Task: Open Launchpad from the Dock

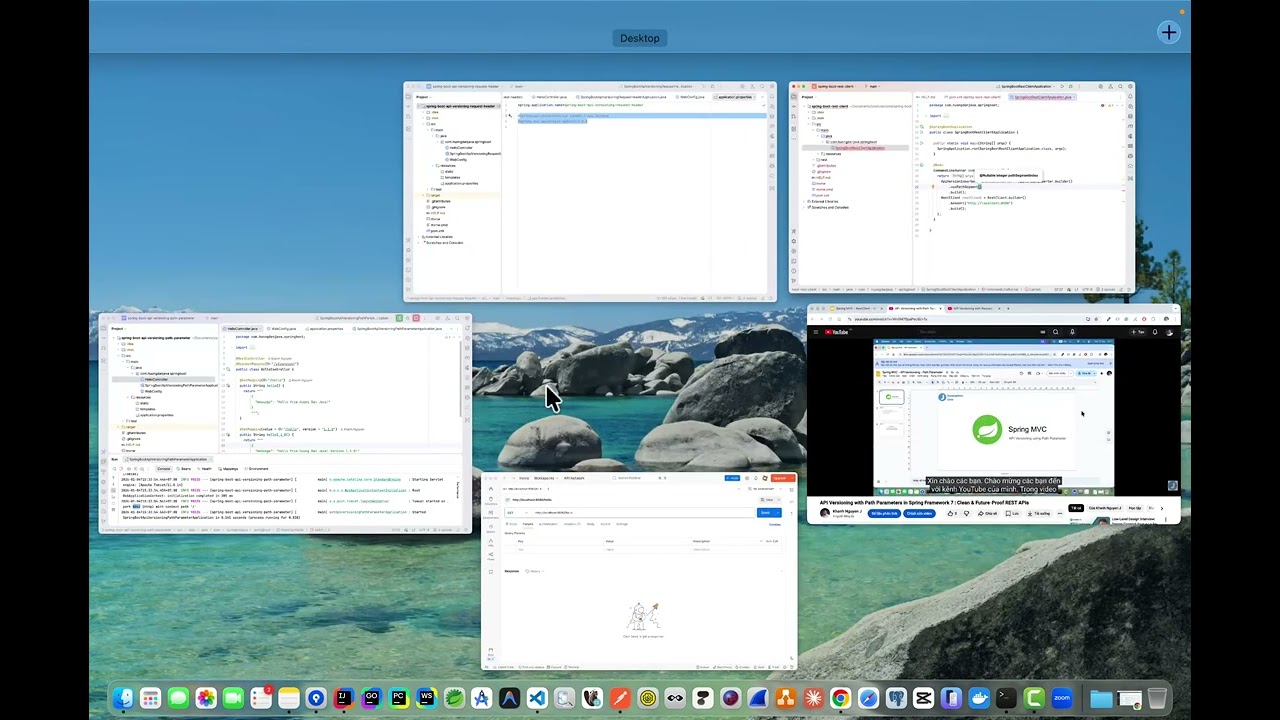Action: point(150,698)
